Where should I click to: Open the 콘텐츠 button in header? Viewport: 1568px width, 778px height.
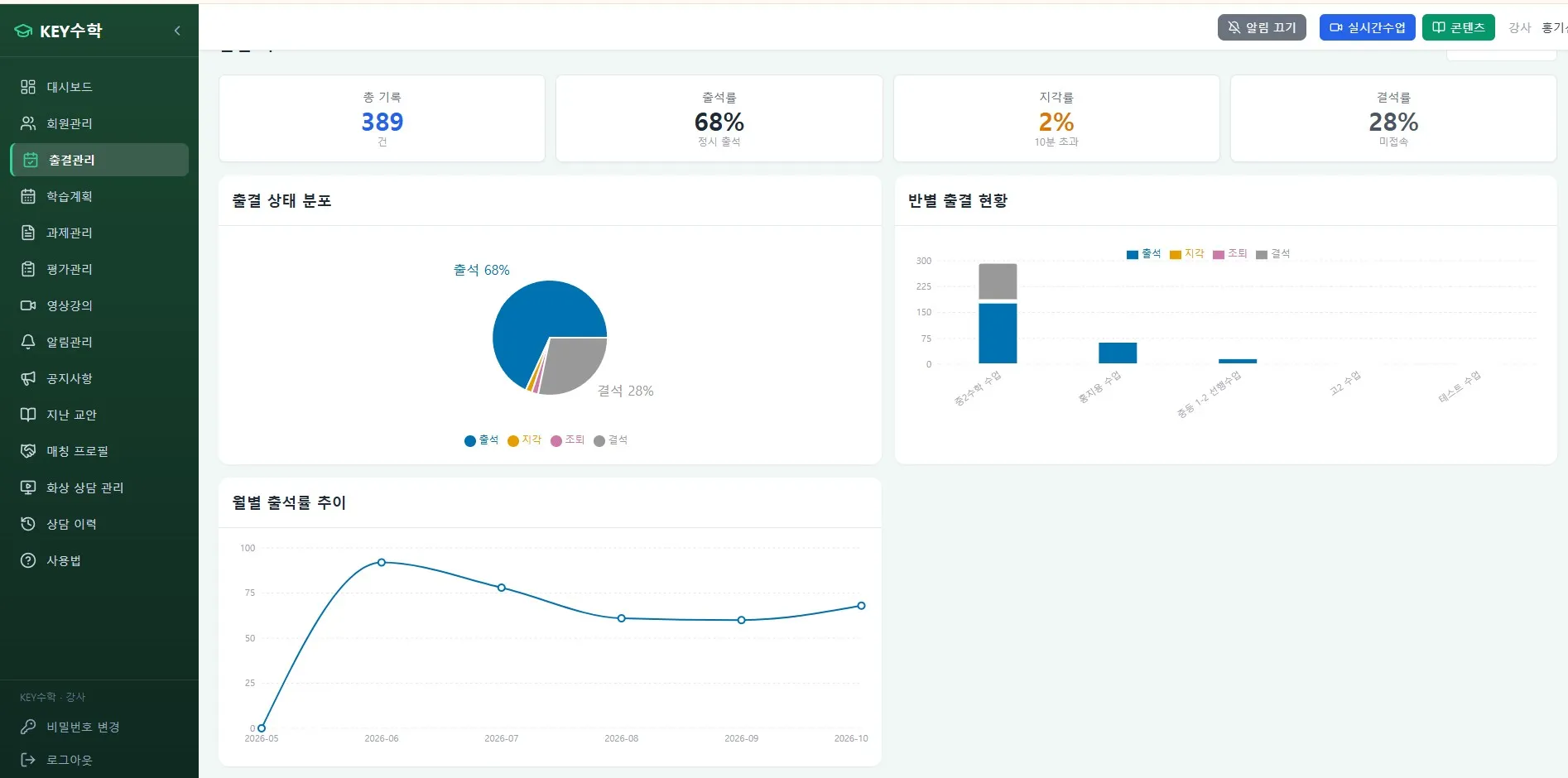(x=1458, y=27)
